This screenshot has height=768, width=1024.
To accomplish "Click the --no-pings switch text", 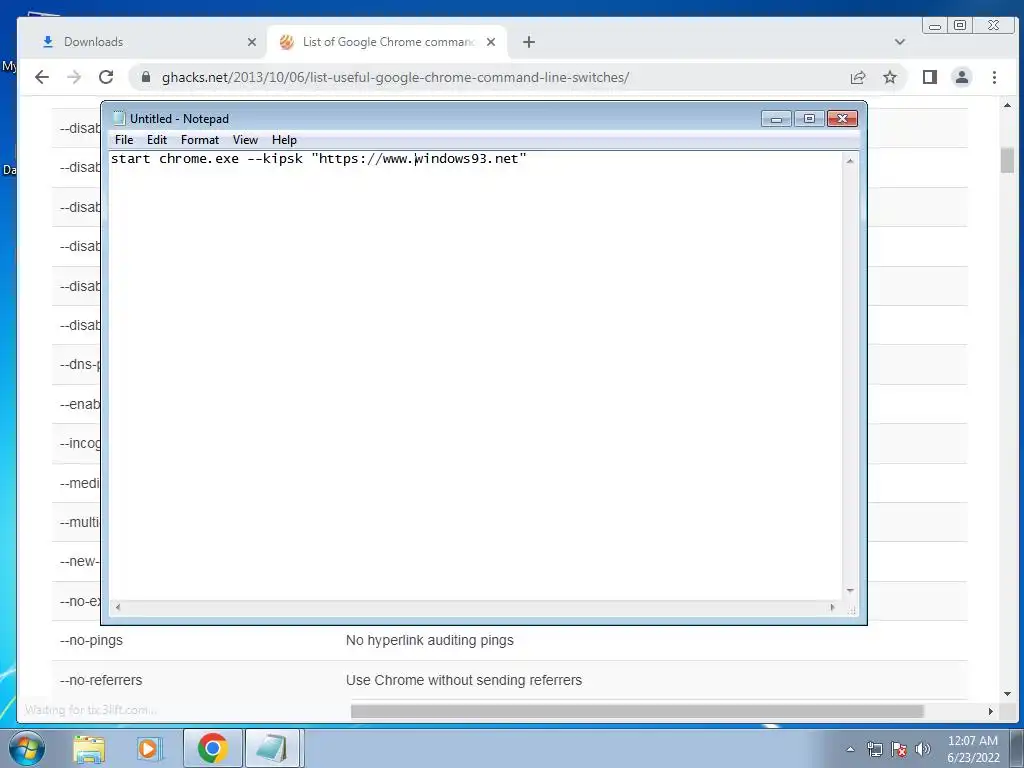I will 91,641.
